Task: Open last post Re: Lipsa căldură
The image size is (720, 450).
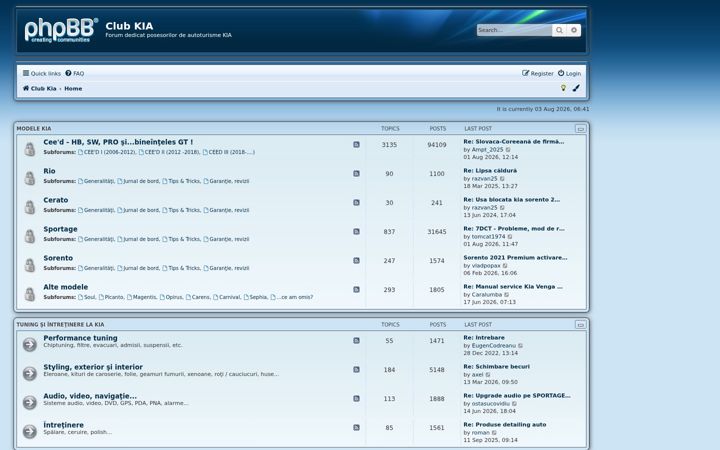Action: pyautogui.click(x=490, y=170)
